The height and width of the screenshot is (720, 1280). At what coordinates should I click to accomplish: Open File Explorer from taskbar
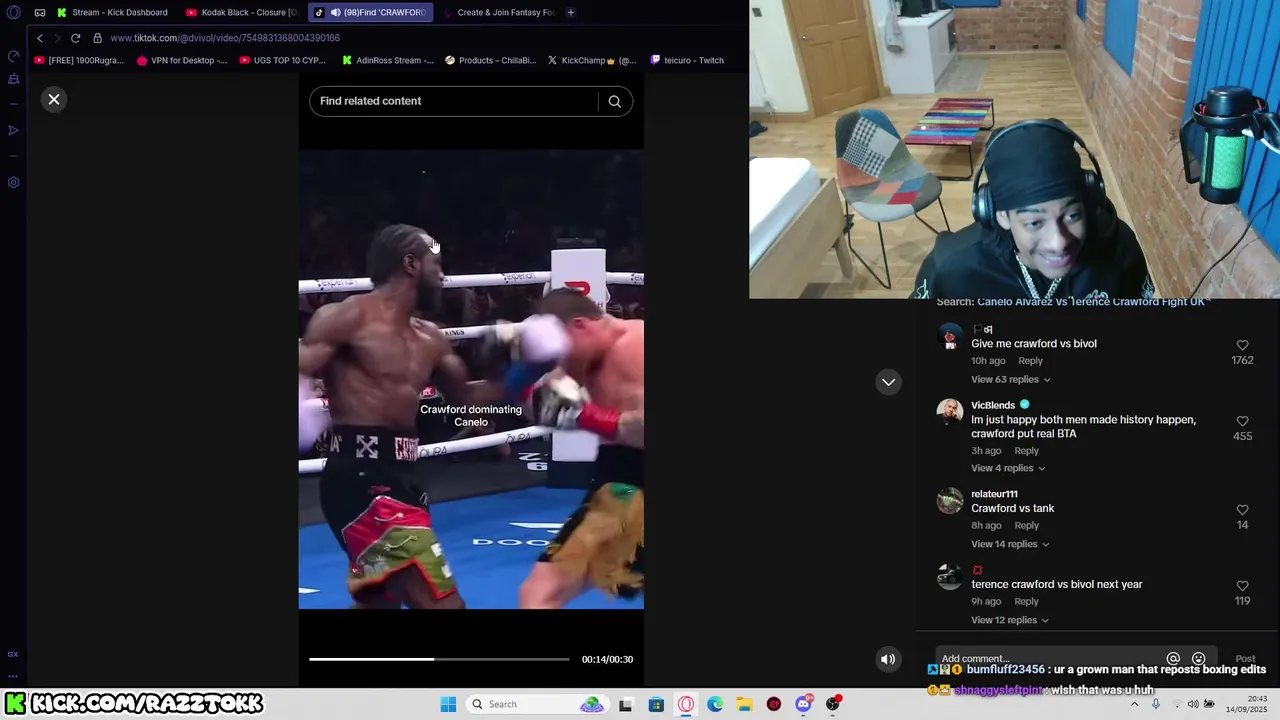(x=744, y=704)
